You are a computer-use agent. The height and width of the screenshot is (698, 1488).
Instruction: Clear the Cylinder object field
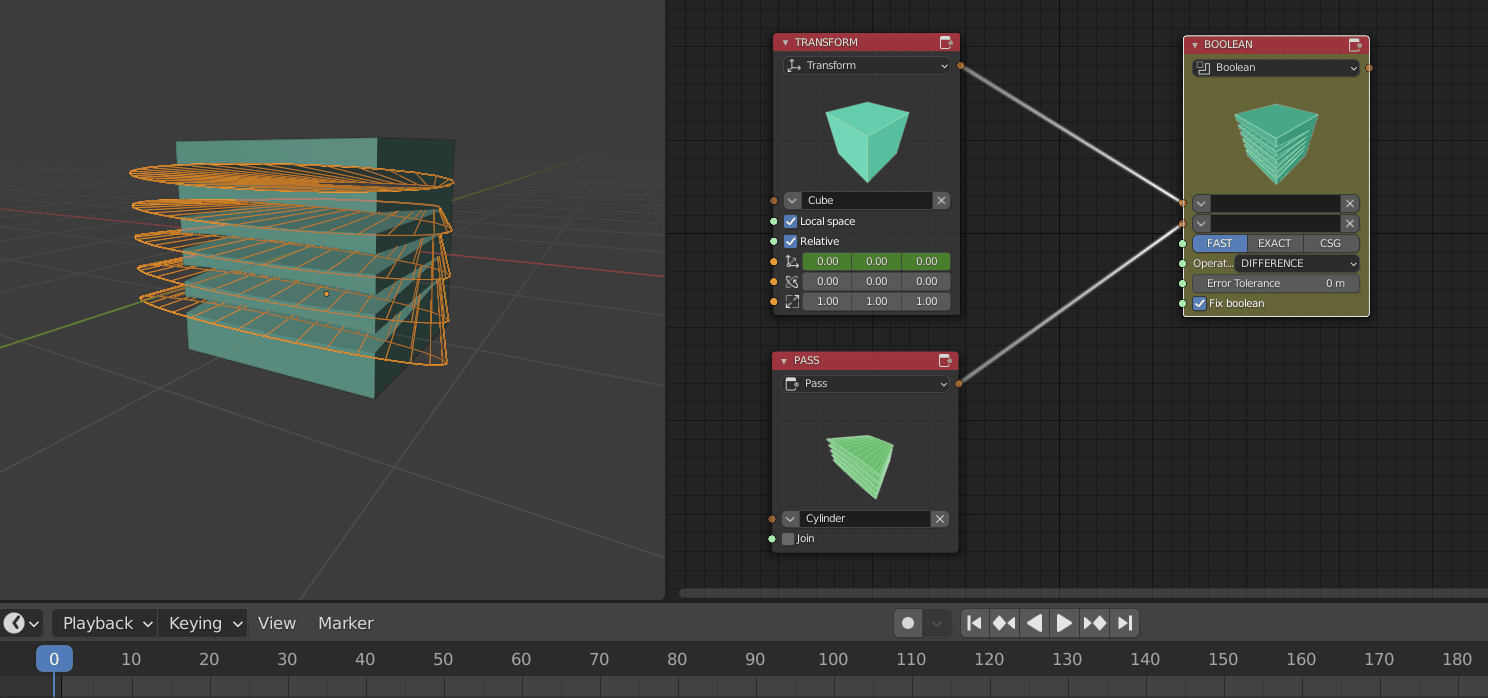[940, 518]
